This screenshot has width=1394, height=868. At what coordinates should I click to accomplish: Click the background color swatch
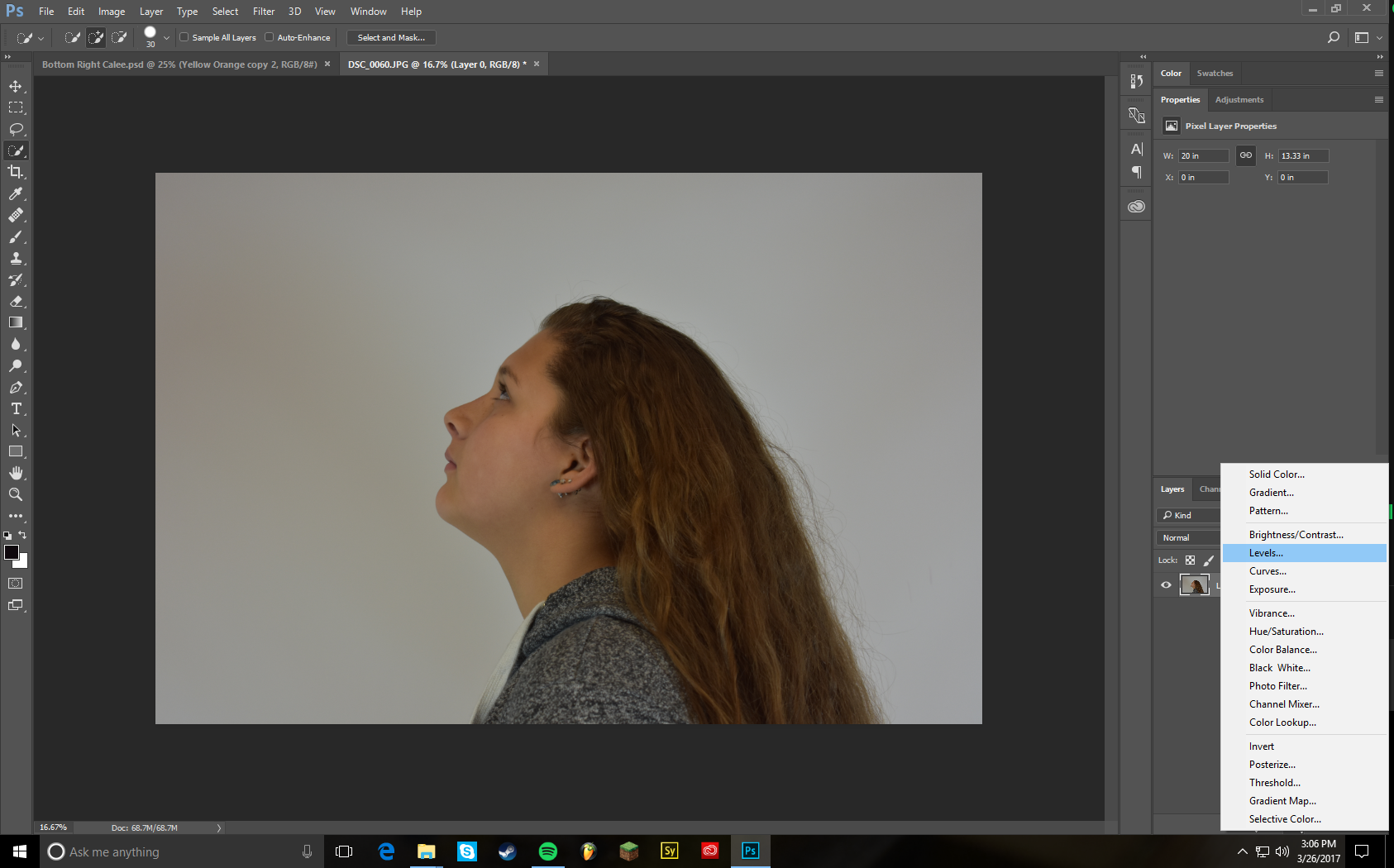click(x=23, y=563)
